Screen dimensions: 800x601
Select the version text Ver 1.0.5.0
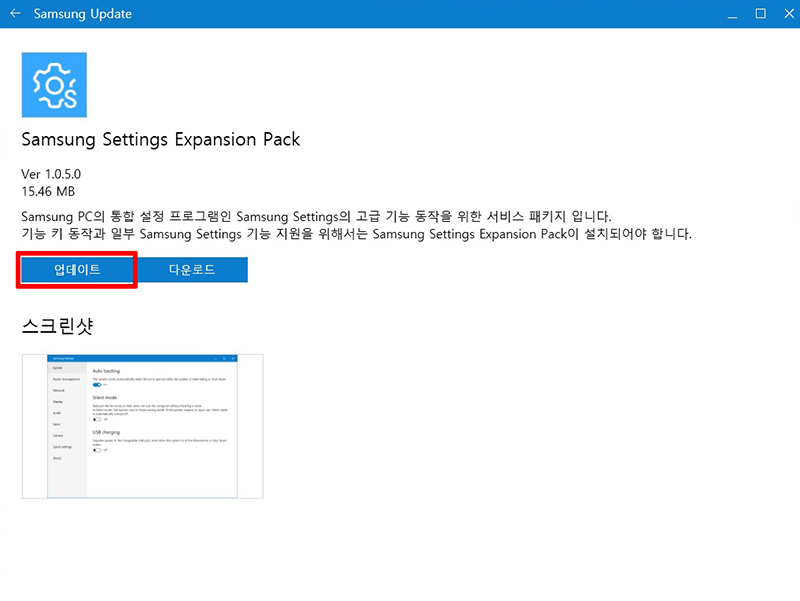point(51,174)
